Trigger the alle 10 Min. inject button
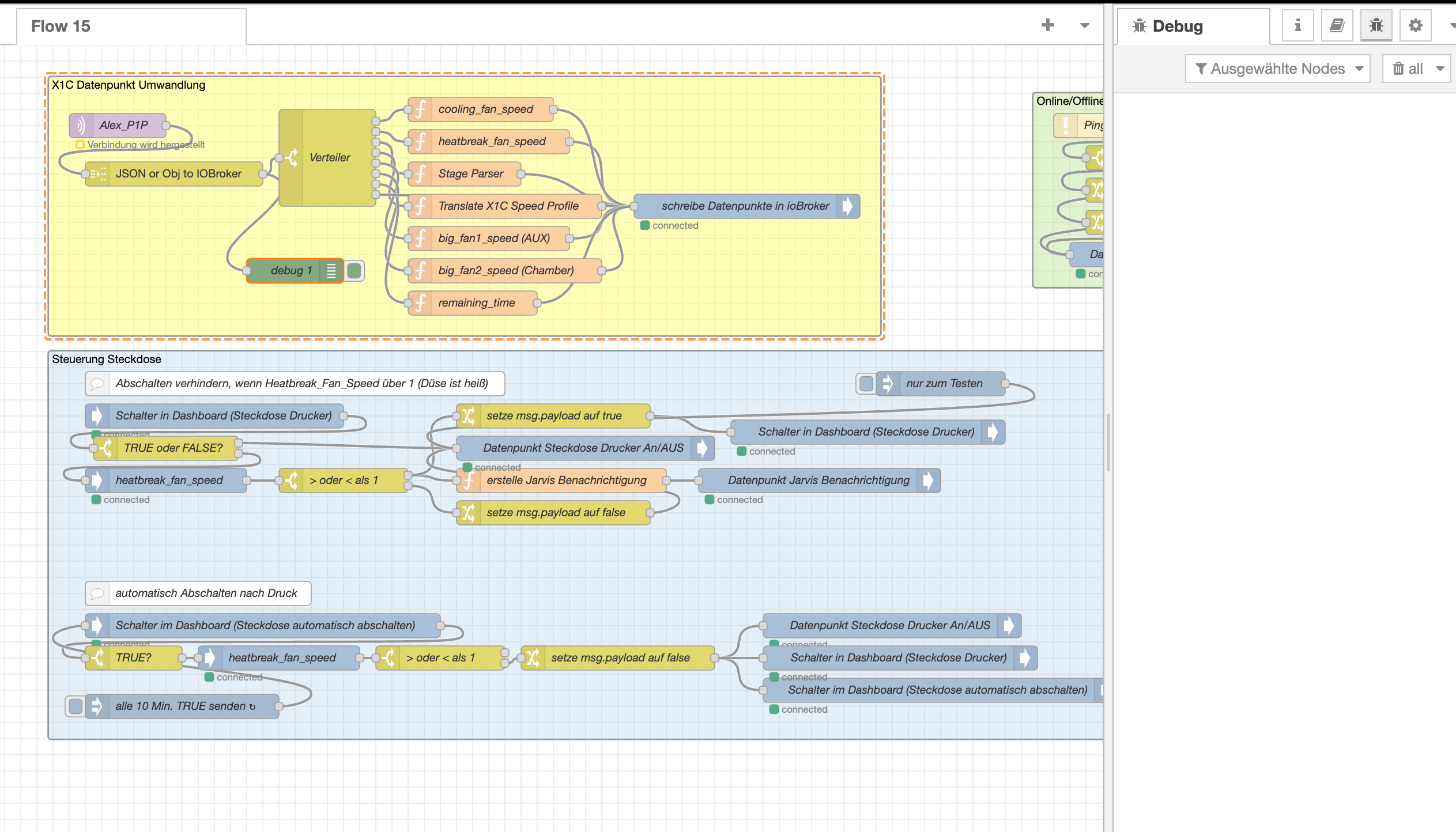The image size is (1456, 832). pyautogui.click(x=75, y=706)
